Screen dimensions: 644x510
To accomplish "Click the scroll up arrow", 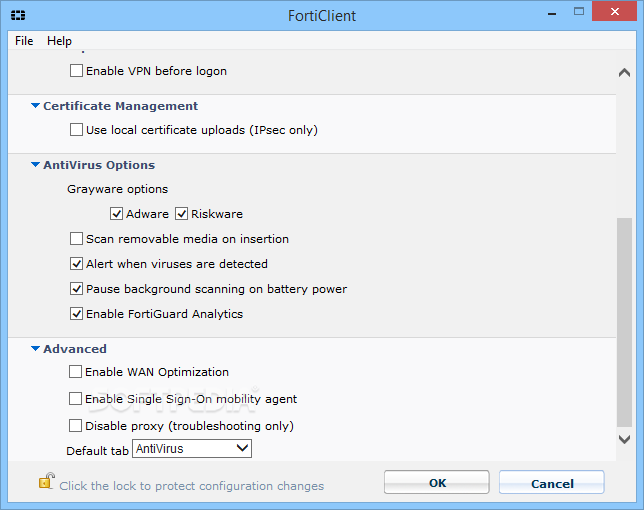I will (624, 73).
